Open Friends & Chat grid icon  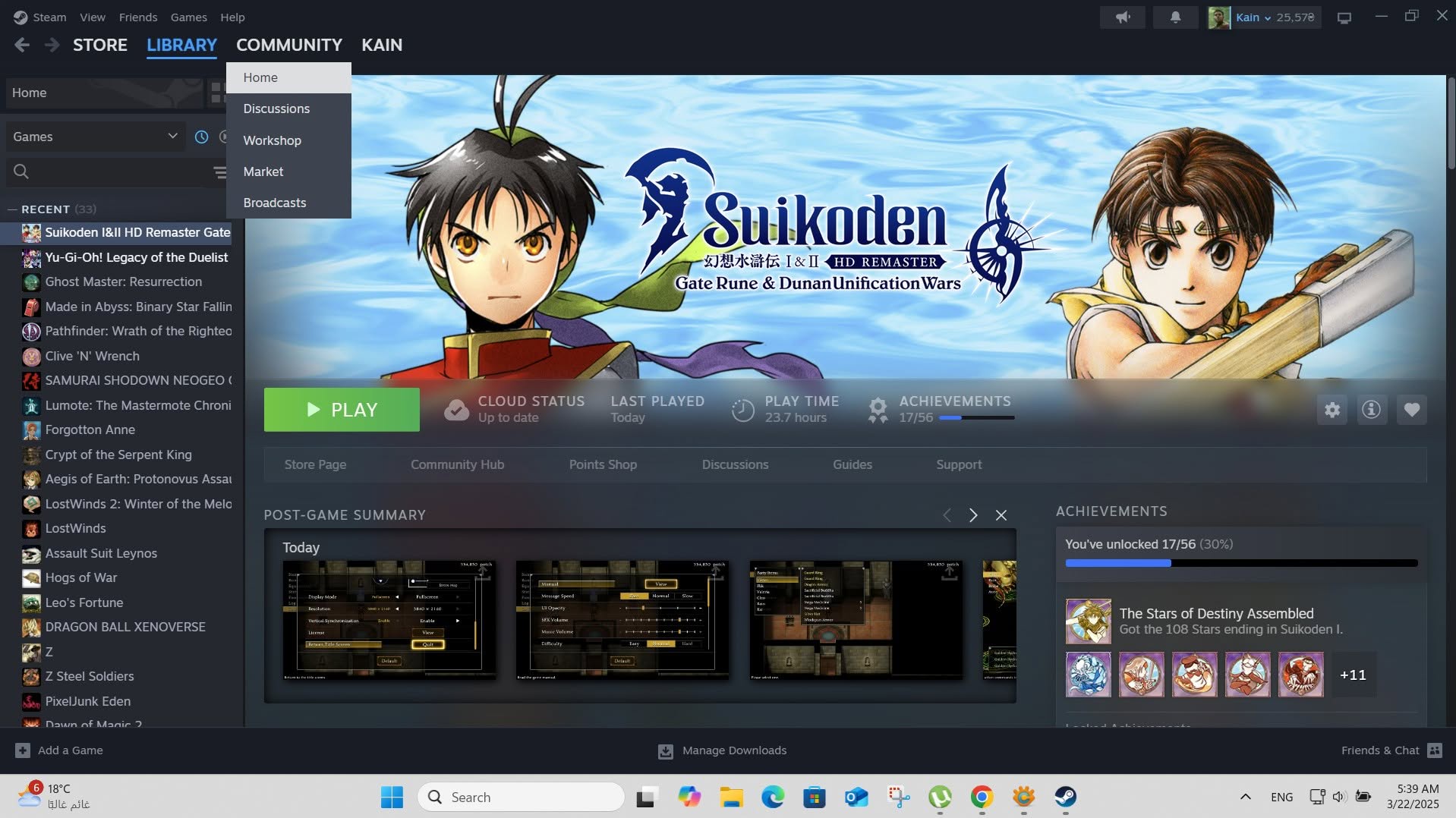pyautogui.click(x=1434, y=750)
